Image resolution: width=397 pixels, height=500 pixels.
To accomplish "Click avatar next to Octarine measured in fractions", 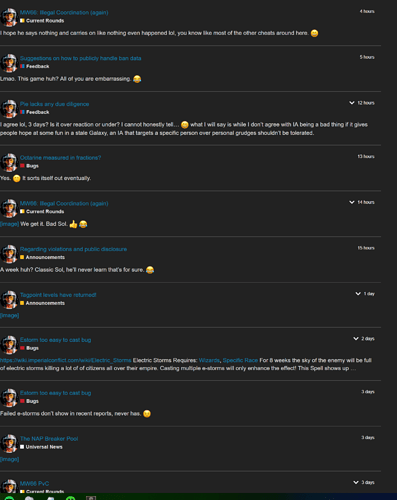I will [x=9, y=162].
